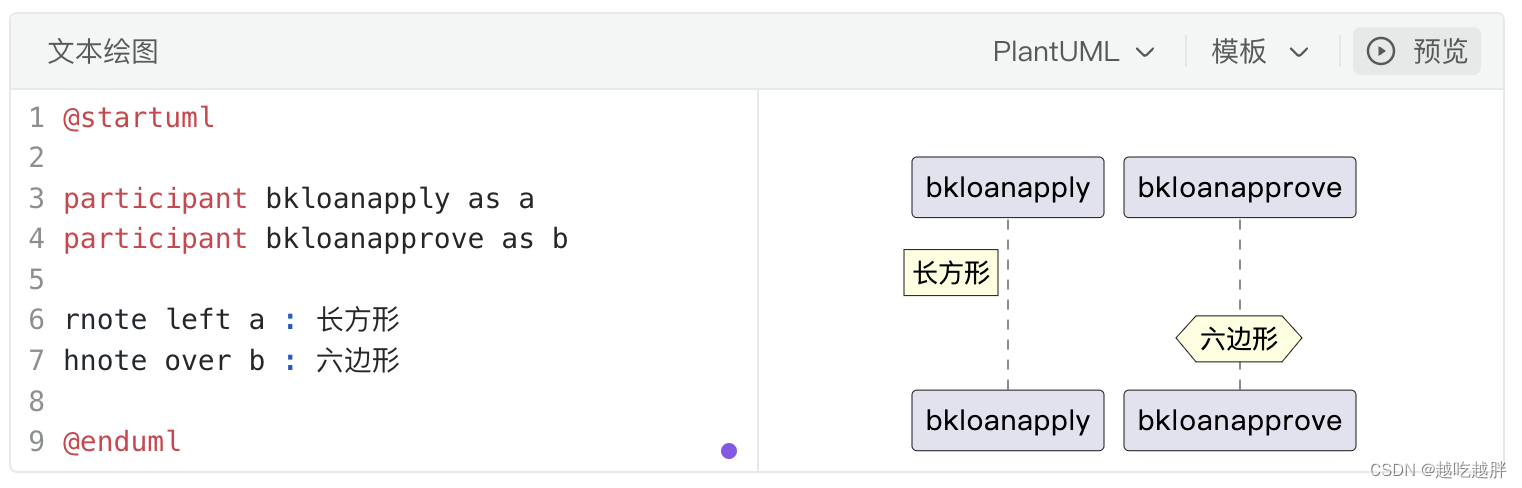Click the 文本绘图 panel title
1522x488 pixels.
(103, 52)
